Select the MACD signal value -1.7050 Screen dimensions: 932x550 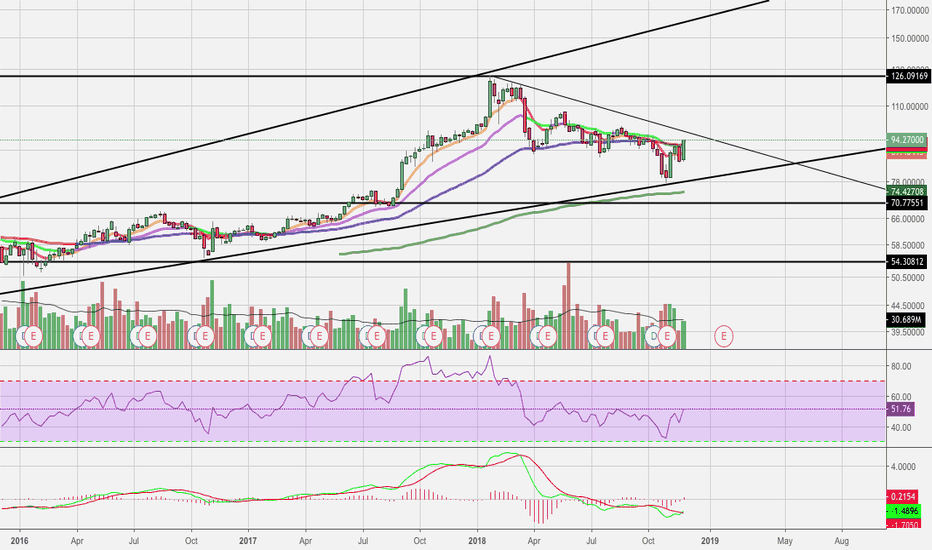click(903, 525)
